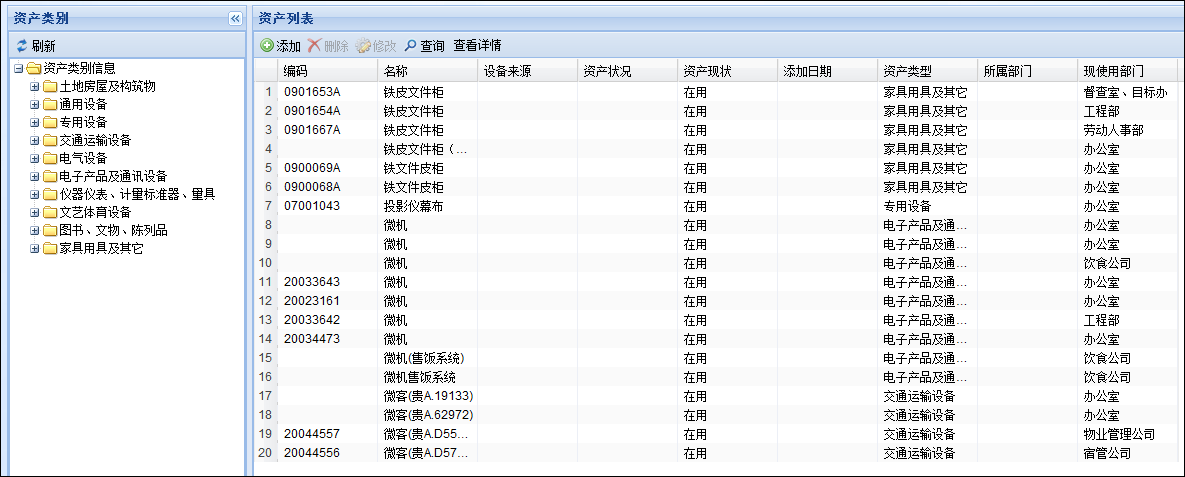Image resolution: width=1185 pixels, height=477 pixels.
Task: Expand the 电气设备 tree node
Action: tap(34, 159)
